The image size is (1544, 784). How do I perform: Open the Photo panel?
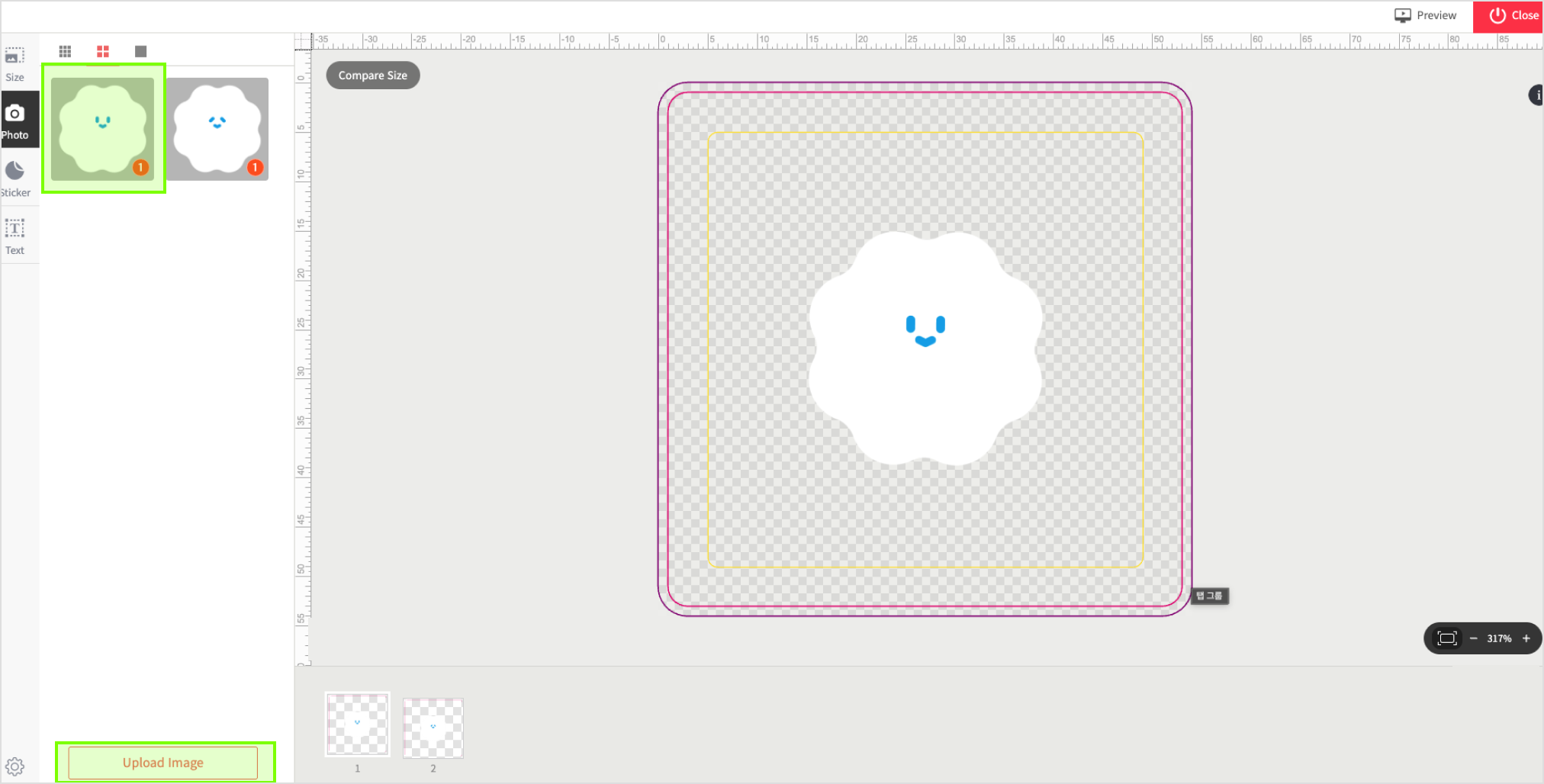tap(15, 121)
